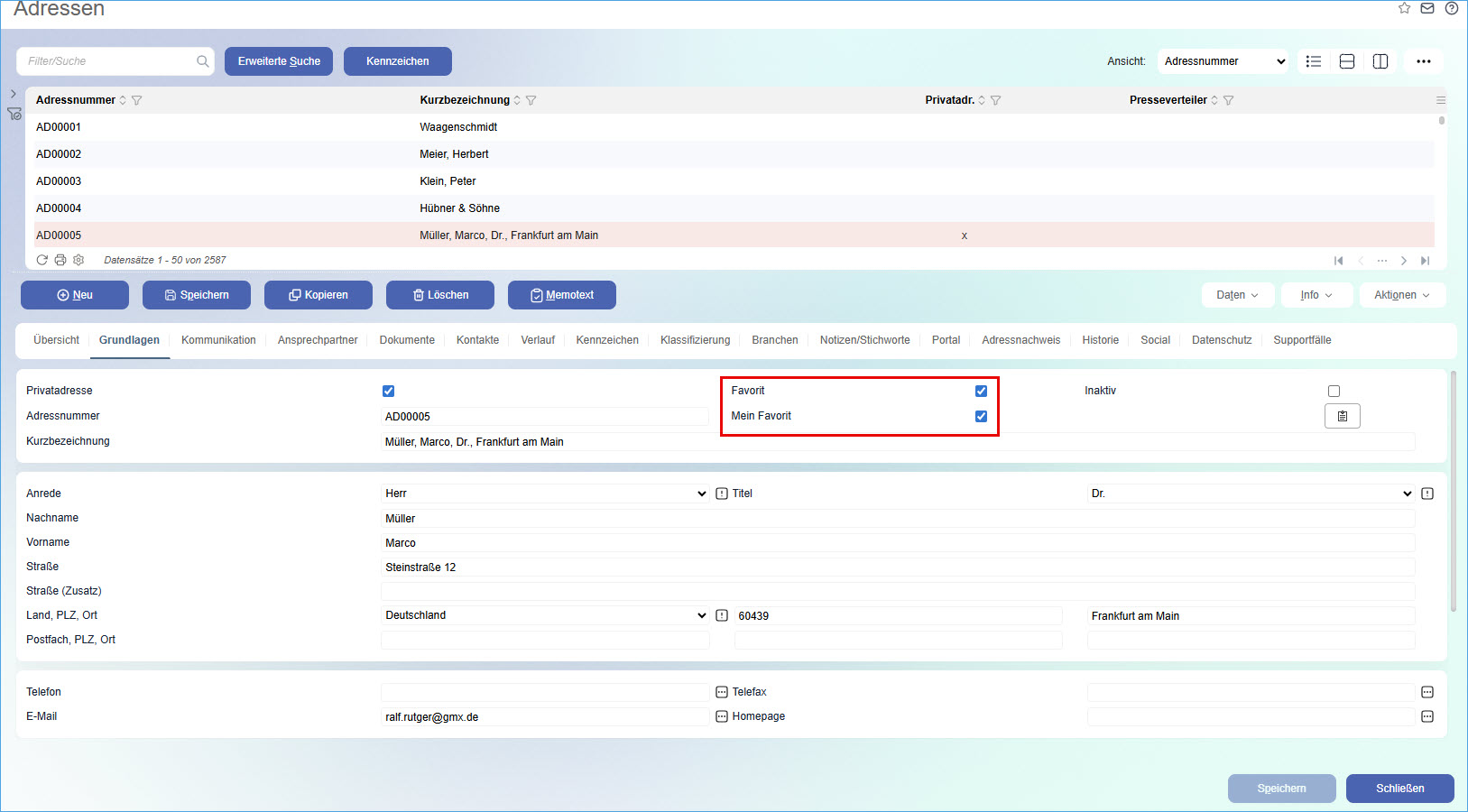Screen dimensions: 1468x812
Task: Open the help question mark icon
Action: pyautogui.click(x=1451, y=8)
